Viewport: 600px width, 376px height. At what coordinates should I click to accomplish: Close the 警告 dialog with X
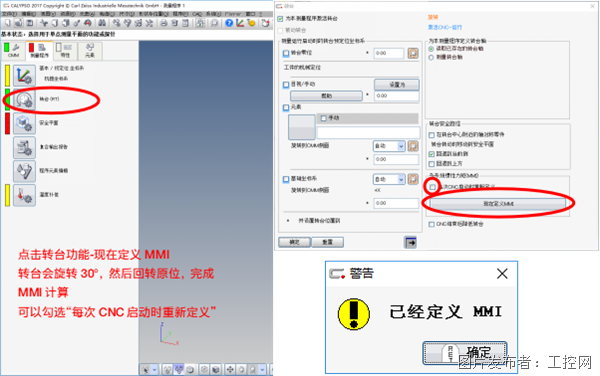click(x=502, y=273)
